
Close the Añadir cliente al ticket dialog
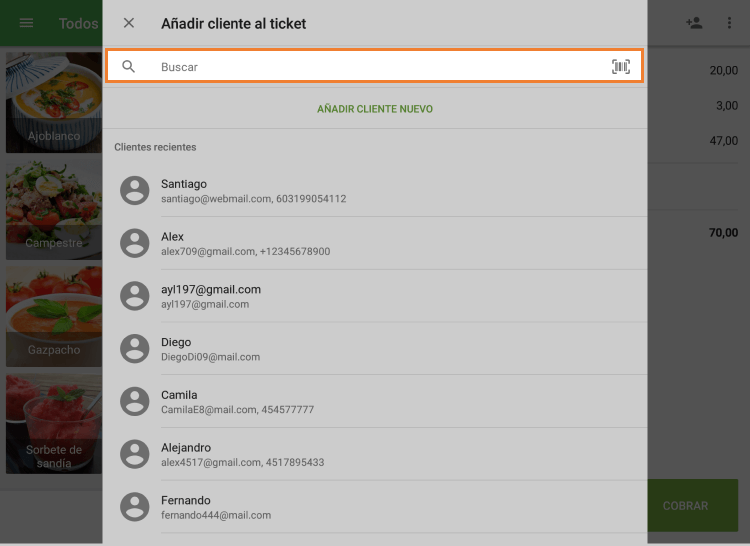coord(129,23)
